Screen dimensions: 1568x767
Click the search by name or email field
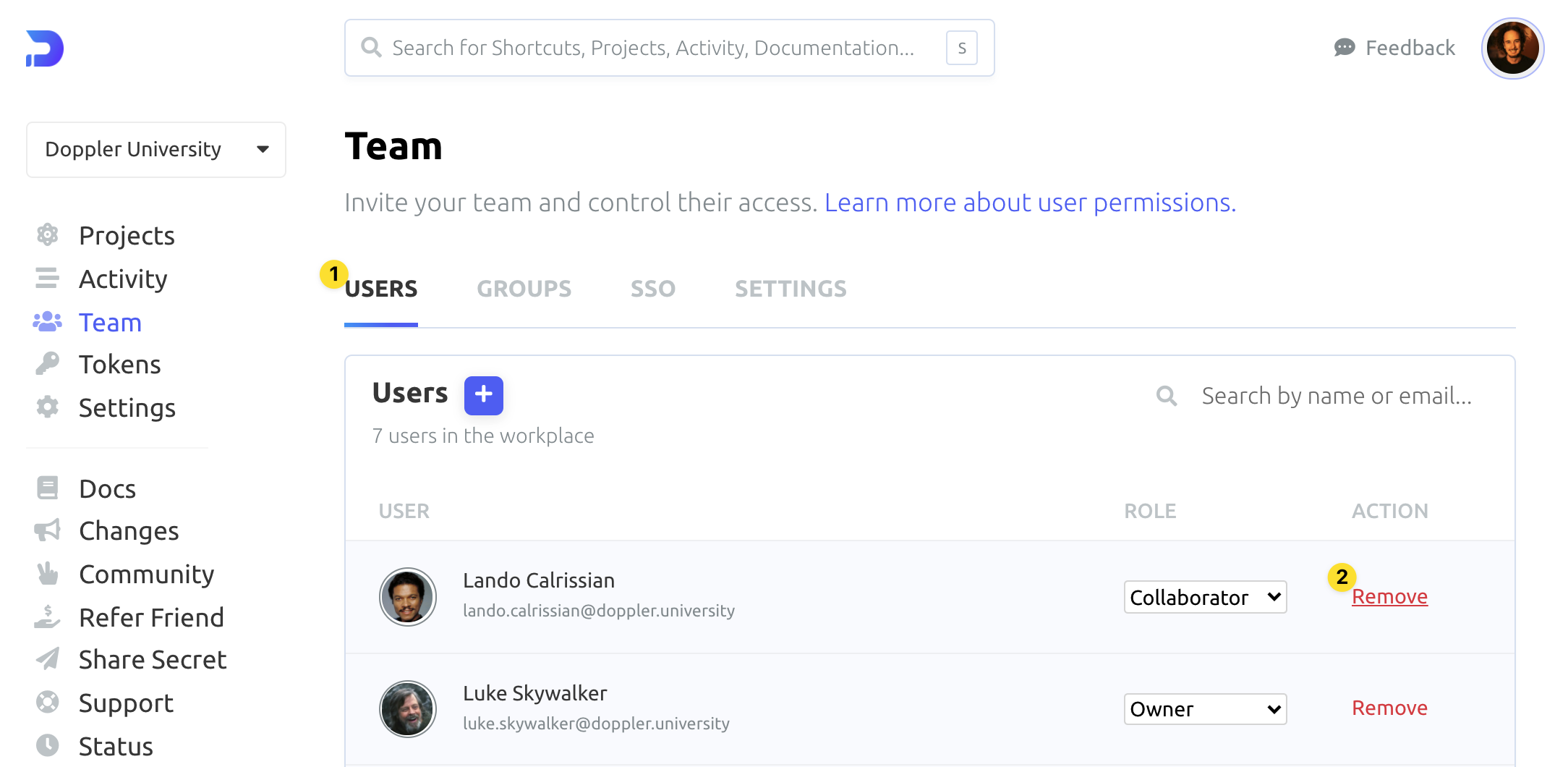pos(1336,396)
